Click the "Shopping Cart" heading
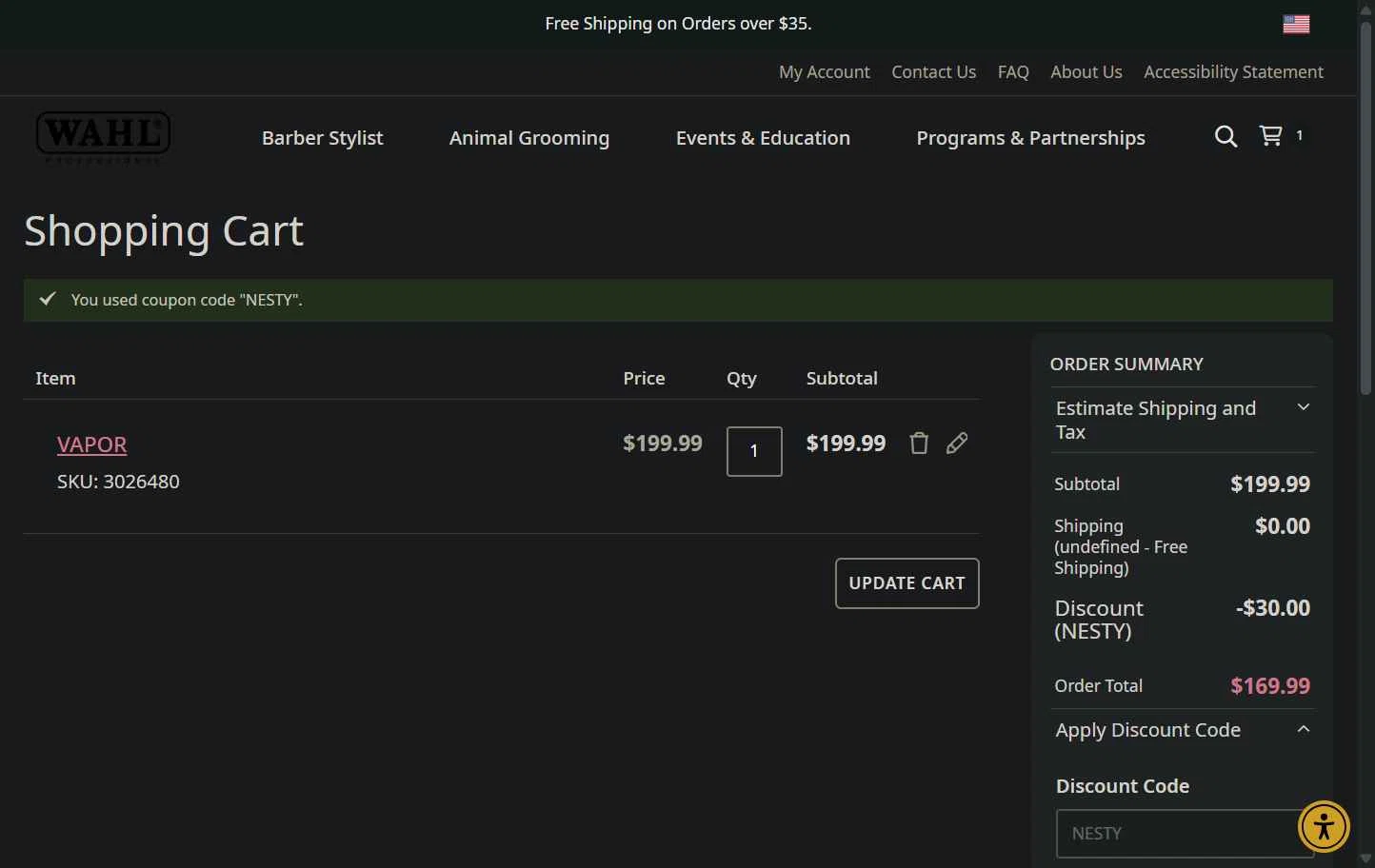Screen dimensions: 1375x868 click(x=164, y=231)
